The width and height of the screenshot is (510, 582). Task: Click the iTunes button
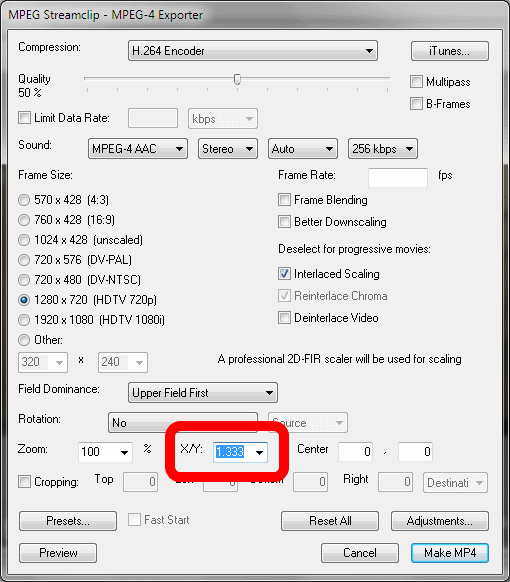click(450, 51)
